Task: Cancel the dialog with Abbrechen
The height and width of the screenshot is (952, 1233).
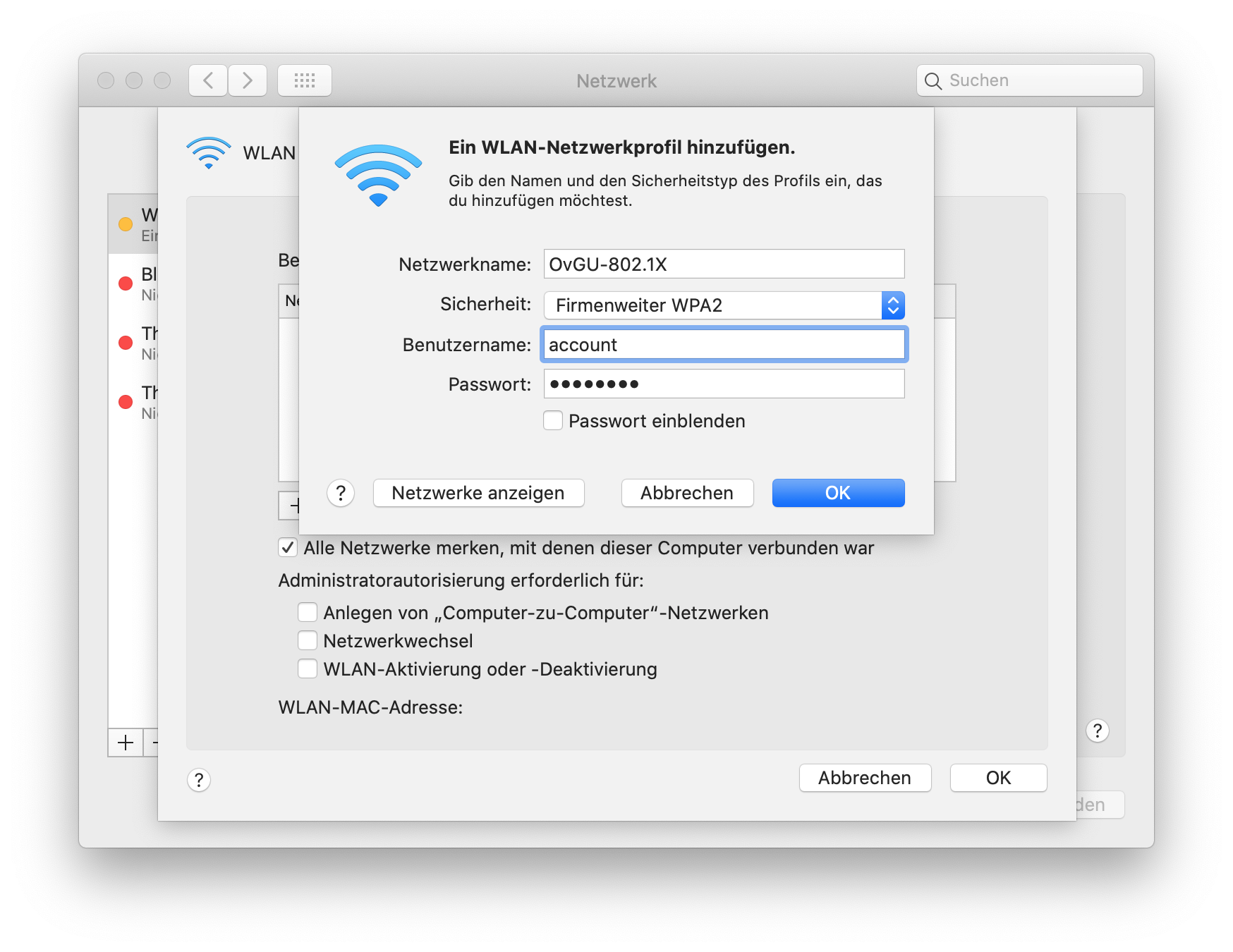Action: [686, 492]
